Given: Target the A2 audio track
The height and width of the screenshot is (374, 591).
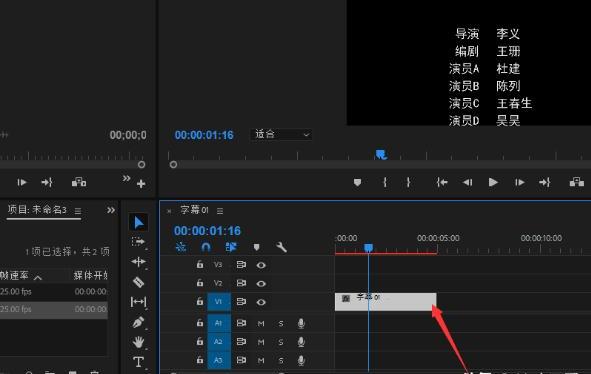Looking at the screenshot, I should coord(219,342).
